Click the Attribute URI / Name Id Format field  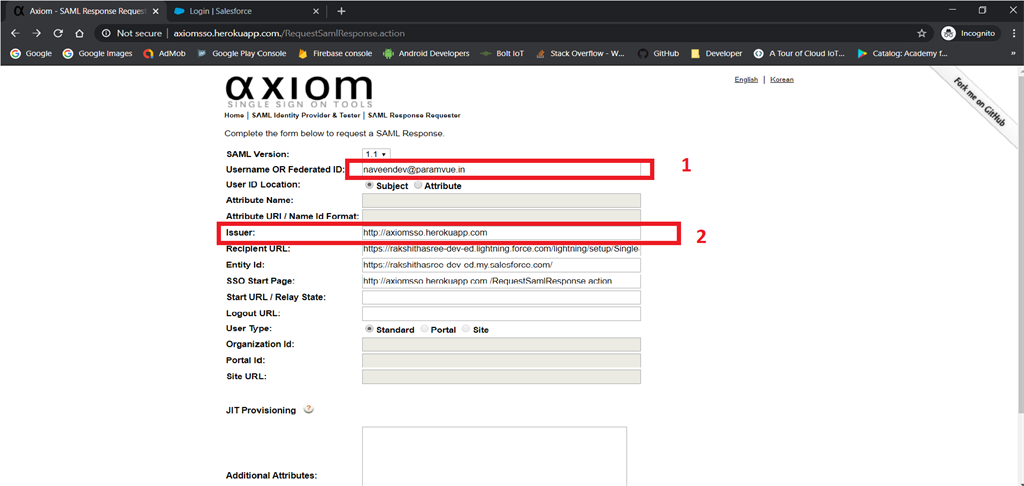pos(501,216)
